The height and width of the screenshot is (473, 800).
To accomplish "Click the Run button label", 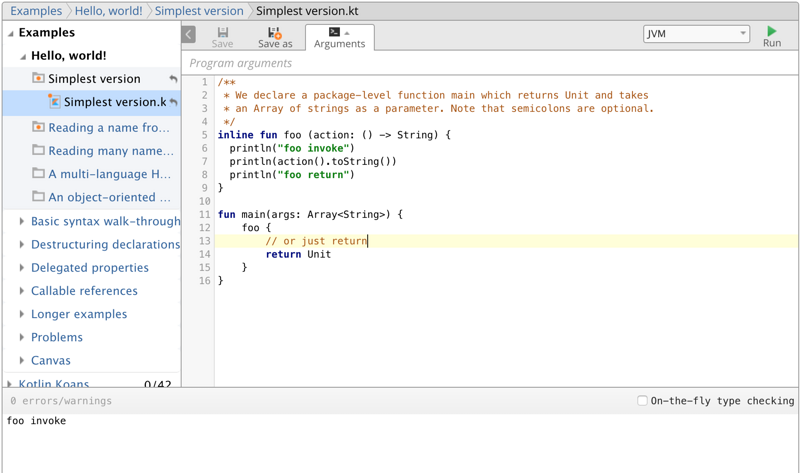I will [x=772, y=43].
